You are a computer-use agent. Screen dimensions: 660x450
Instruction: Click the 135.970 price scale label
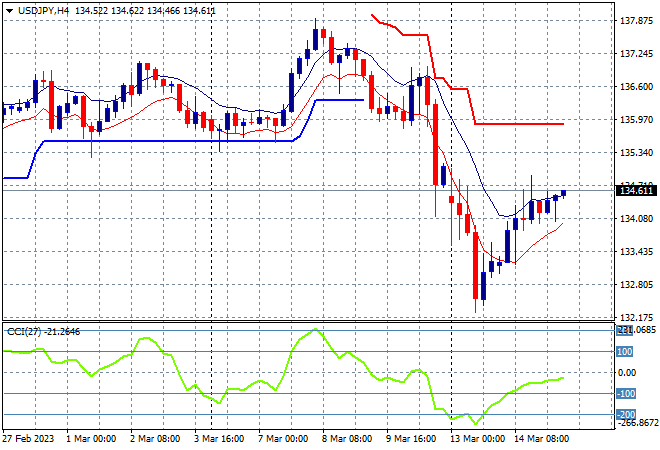[636, 120]
